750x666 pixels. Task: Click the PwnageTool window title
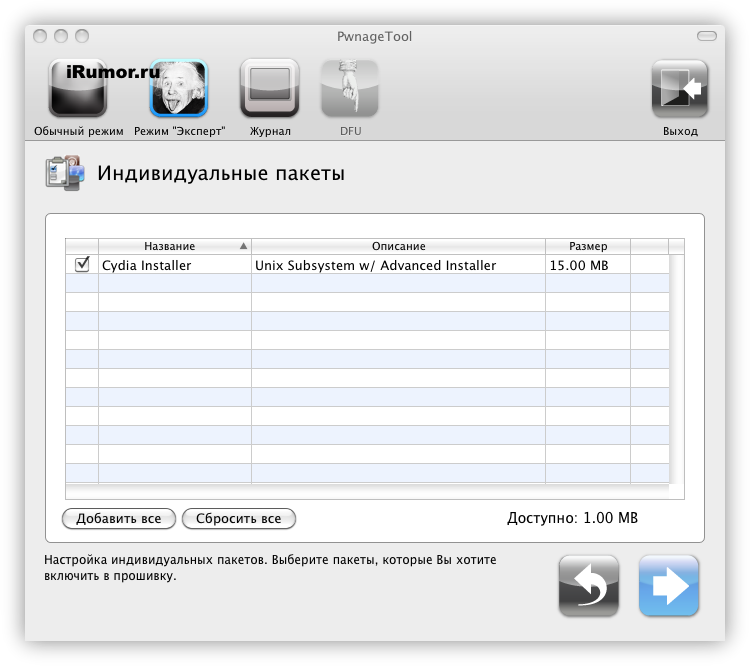tap(374, 36)
